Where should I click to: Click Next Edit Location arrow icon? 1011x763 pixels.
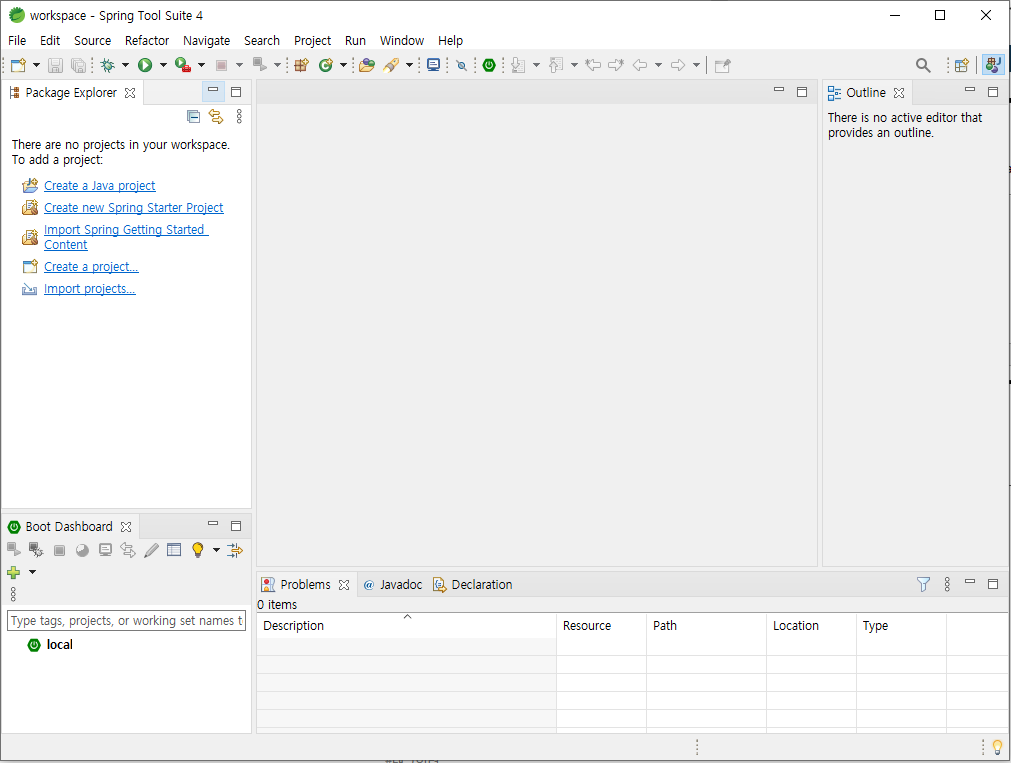pyautogui.click(x=616, y=64)
